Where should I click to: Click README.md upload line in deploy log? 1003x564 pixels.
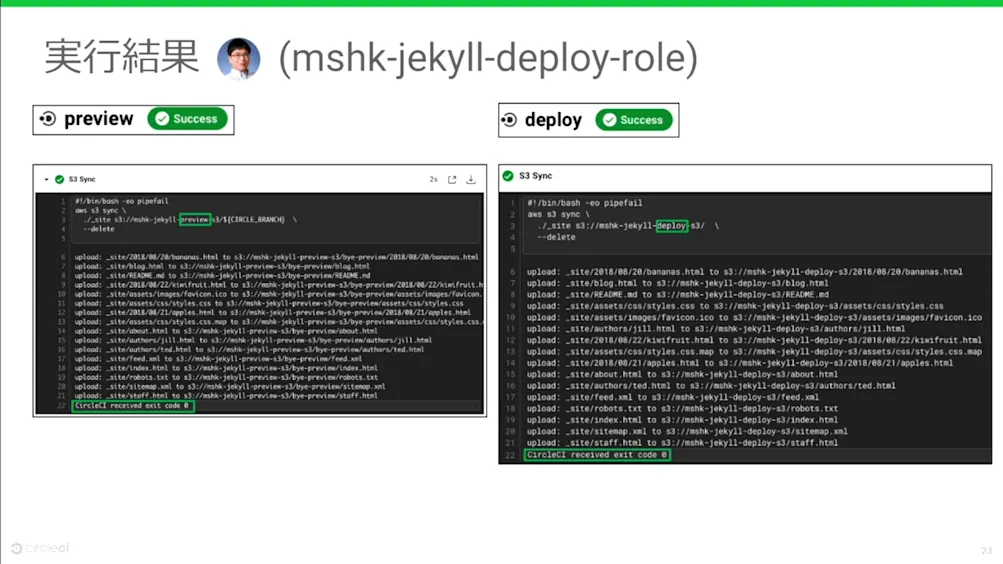tap(677, 295)
